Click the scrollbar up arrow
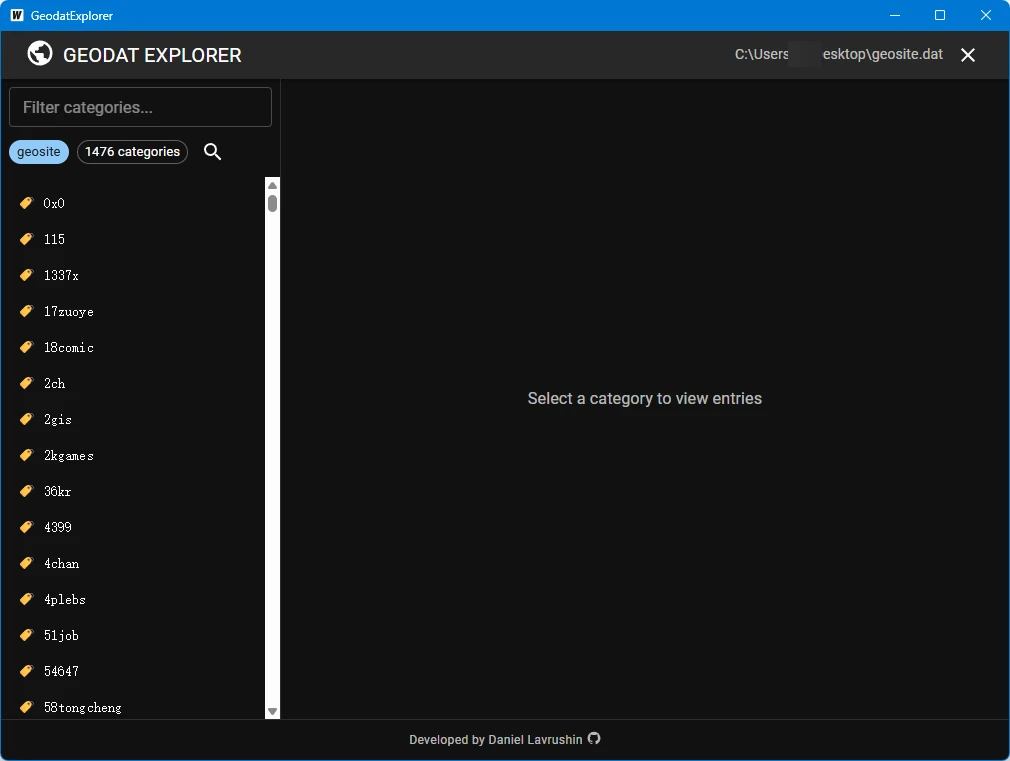The width and height of the screenshot is (1010, 761). point(272,186)
